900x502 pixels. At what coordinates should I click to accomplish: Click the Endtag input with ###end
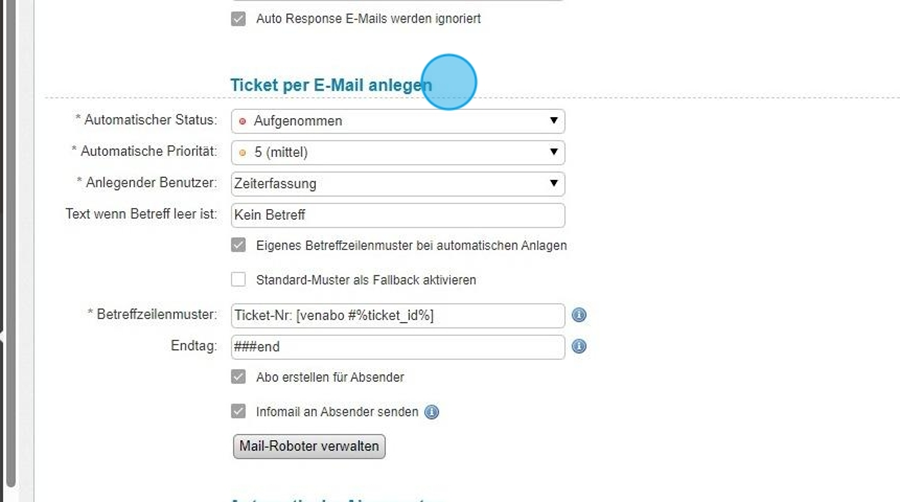(x=397, y=347)
